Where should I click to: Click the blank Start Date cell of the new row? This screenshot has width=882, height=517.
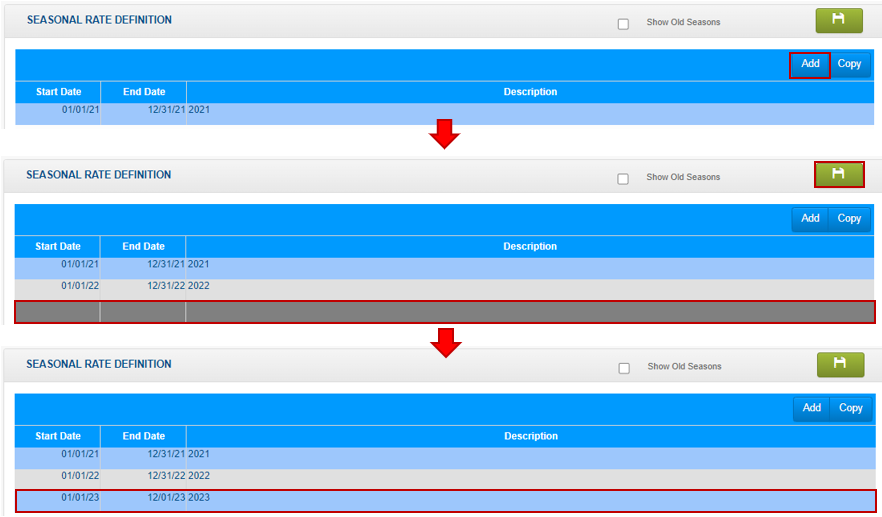click(x=57, y=312)
